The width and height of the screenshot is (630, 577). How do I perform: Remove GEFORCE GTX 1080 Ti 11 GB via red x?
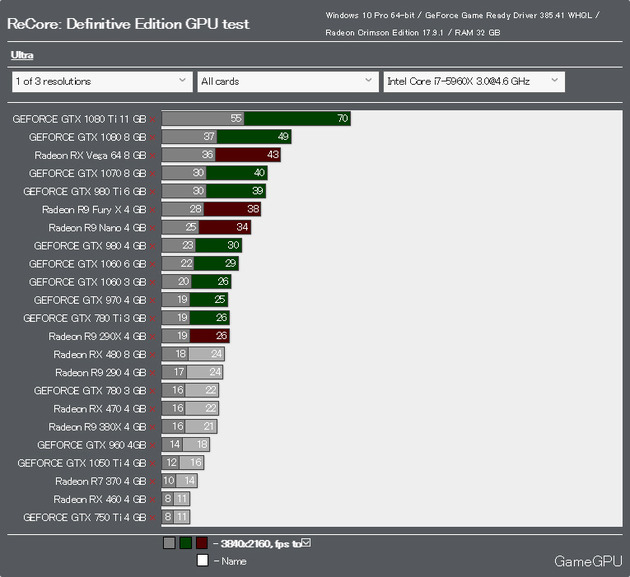(152, 119)
